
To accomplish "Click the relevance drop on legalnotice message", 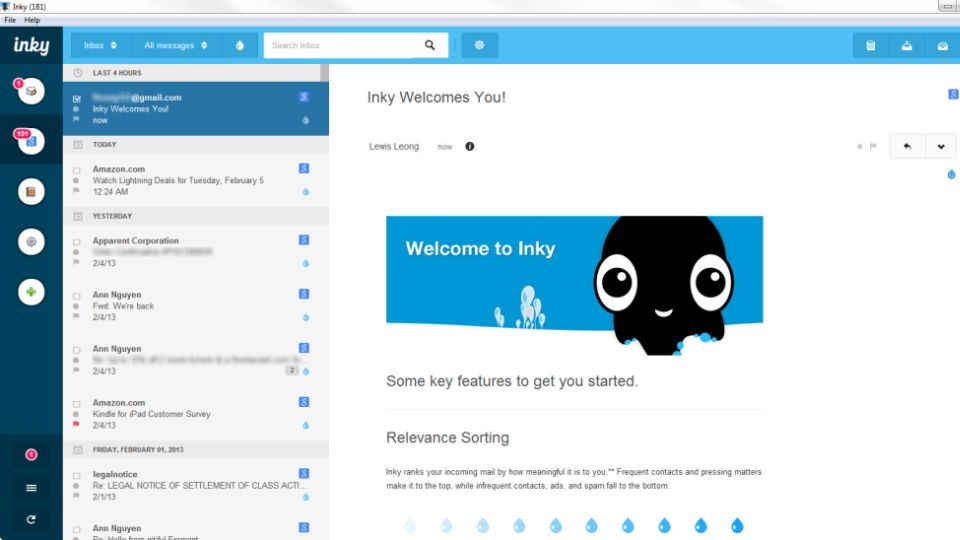I will 306,497.
